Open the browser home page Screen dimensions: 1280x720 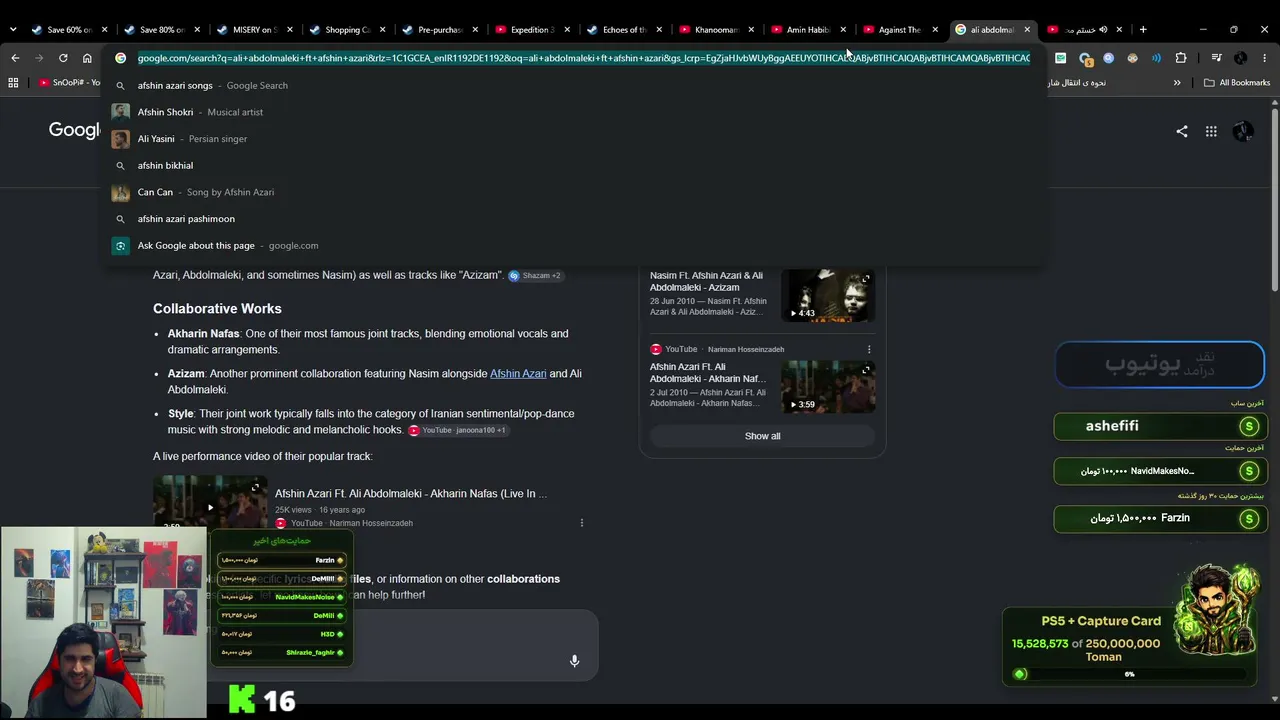pos(87,58)
